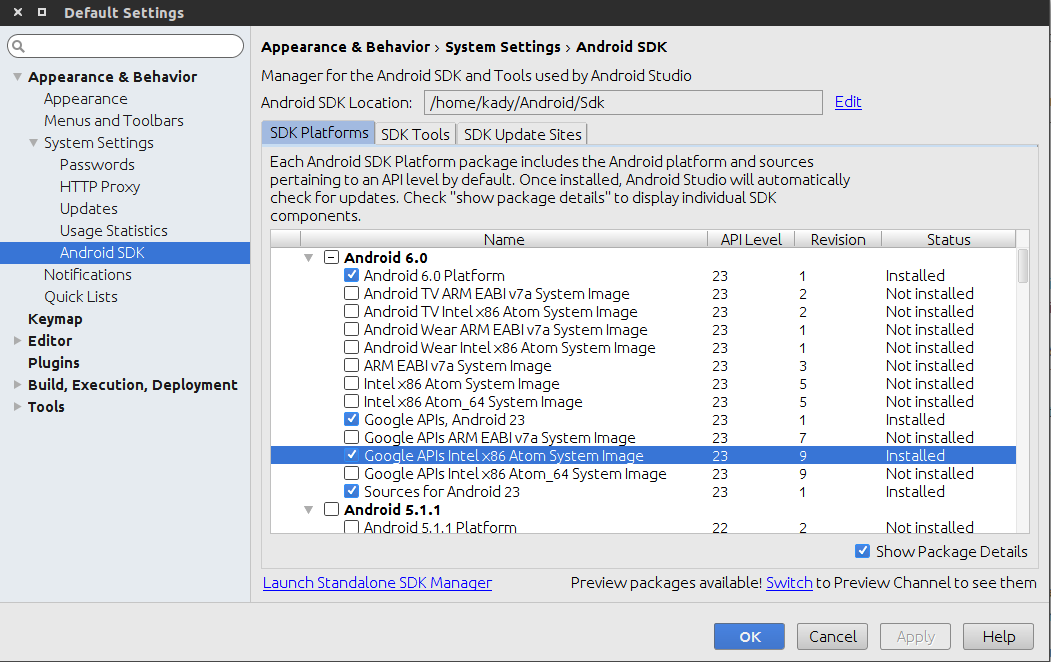Screen dimensions: 1051x662
Task: Check Intel x86 Atom System Image box
Action: coord(351,383)
